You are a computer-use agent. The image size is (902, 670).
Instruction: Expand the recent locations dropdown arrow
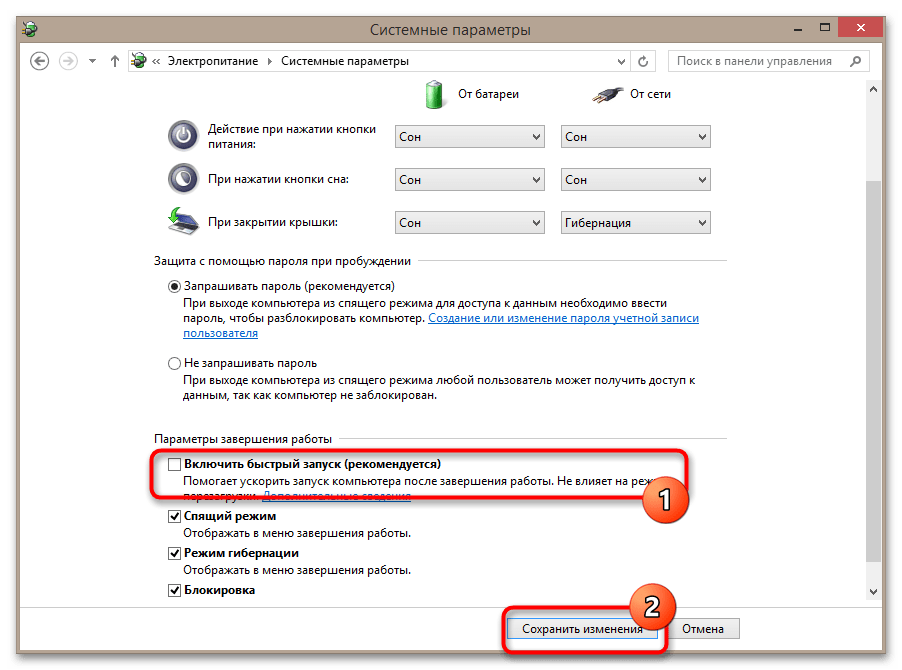[92, 61]
